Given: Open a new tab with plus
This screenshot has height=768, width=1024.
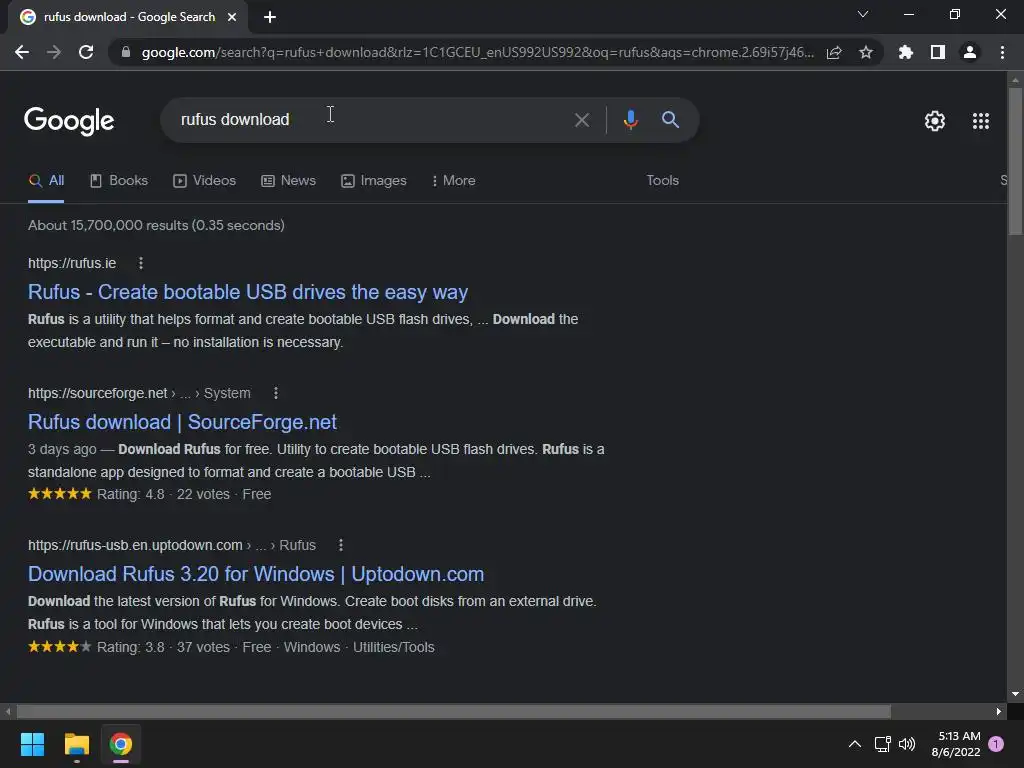Looking at the screenshot, I should [x=270, y=17].
